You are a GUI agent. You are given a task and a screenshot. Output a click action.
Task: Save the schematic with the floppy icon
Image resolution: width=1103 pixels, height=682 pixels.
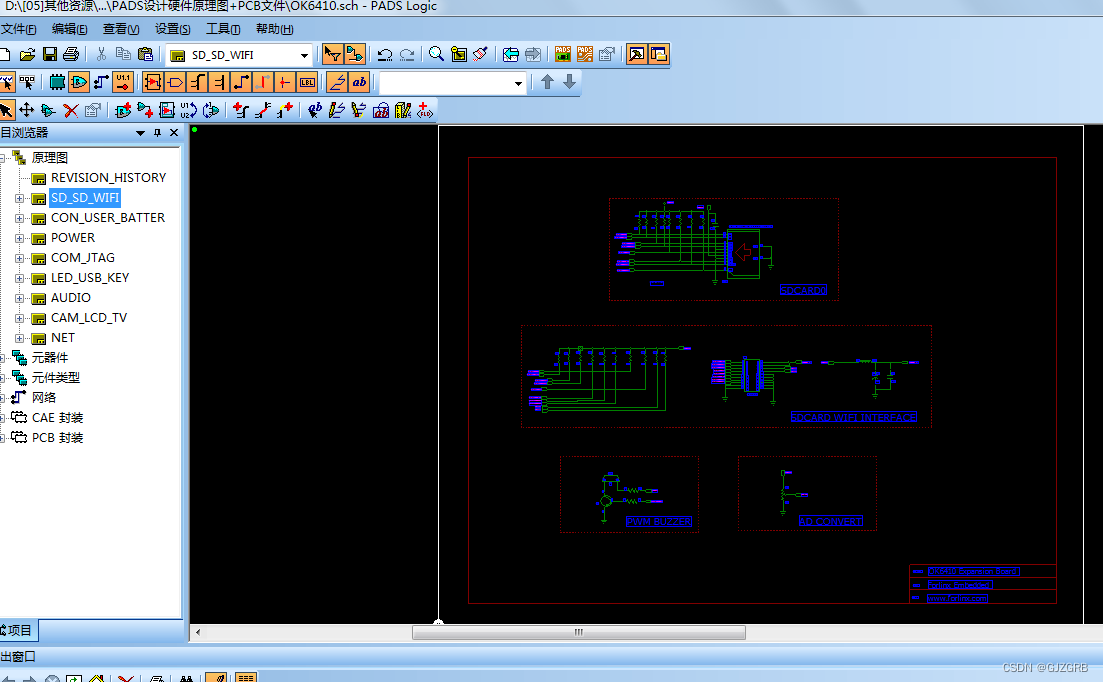[x=49, y=54]
